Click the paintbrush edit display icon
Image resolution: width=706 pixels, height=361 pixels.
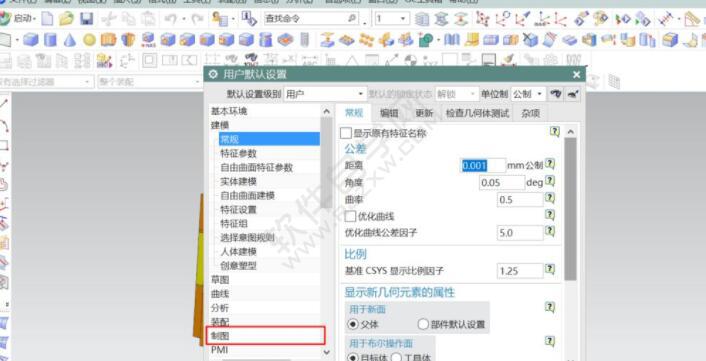pyautogui.click(x=508, y=59)
